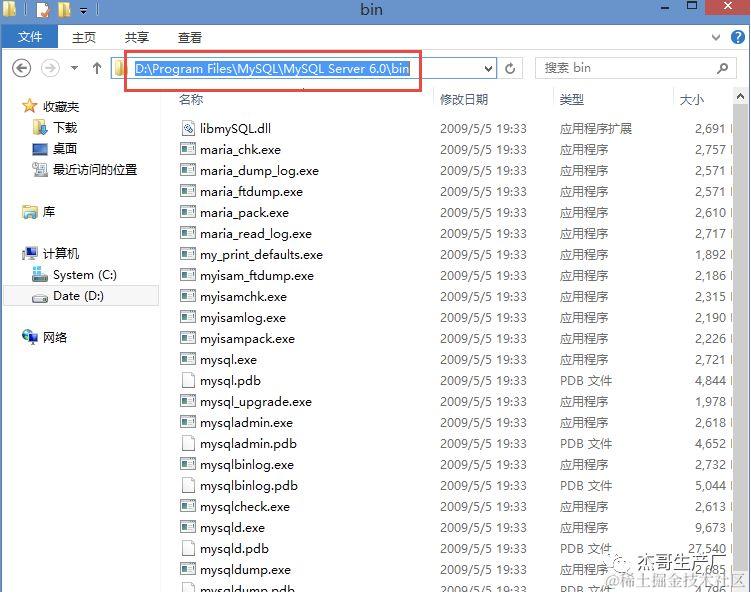Viewport: 751px width, 595px height.
Task: Select the mysqlbinlog.exe file name
Action: click(x=247, y=465)
